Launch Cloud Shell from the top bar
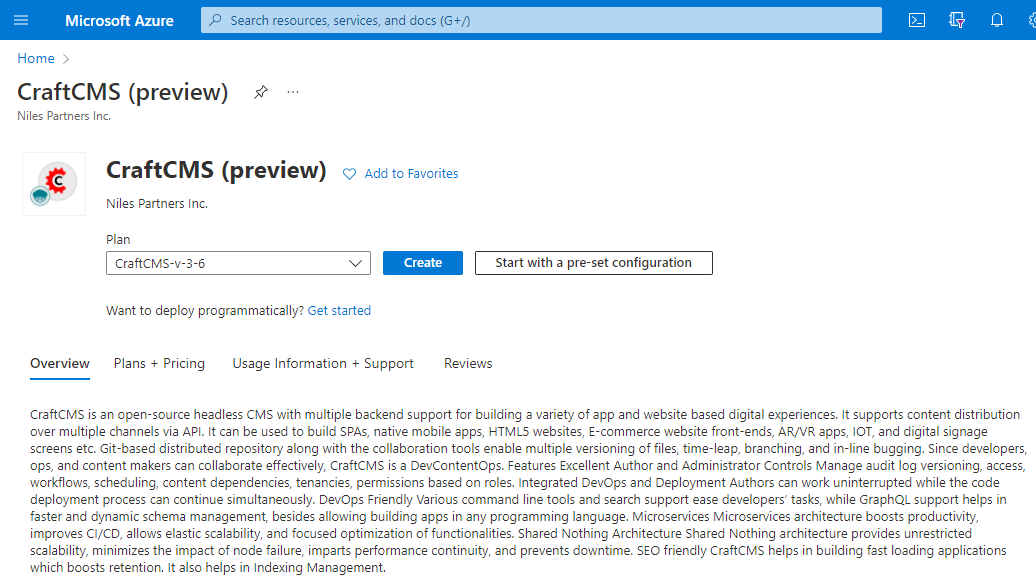 tap(916, 20)
